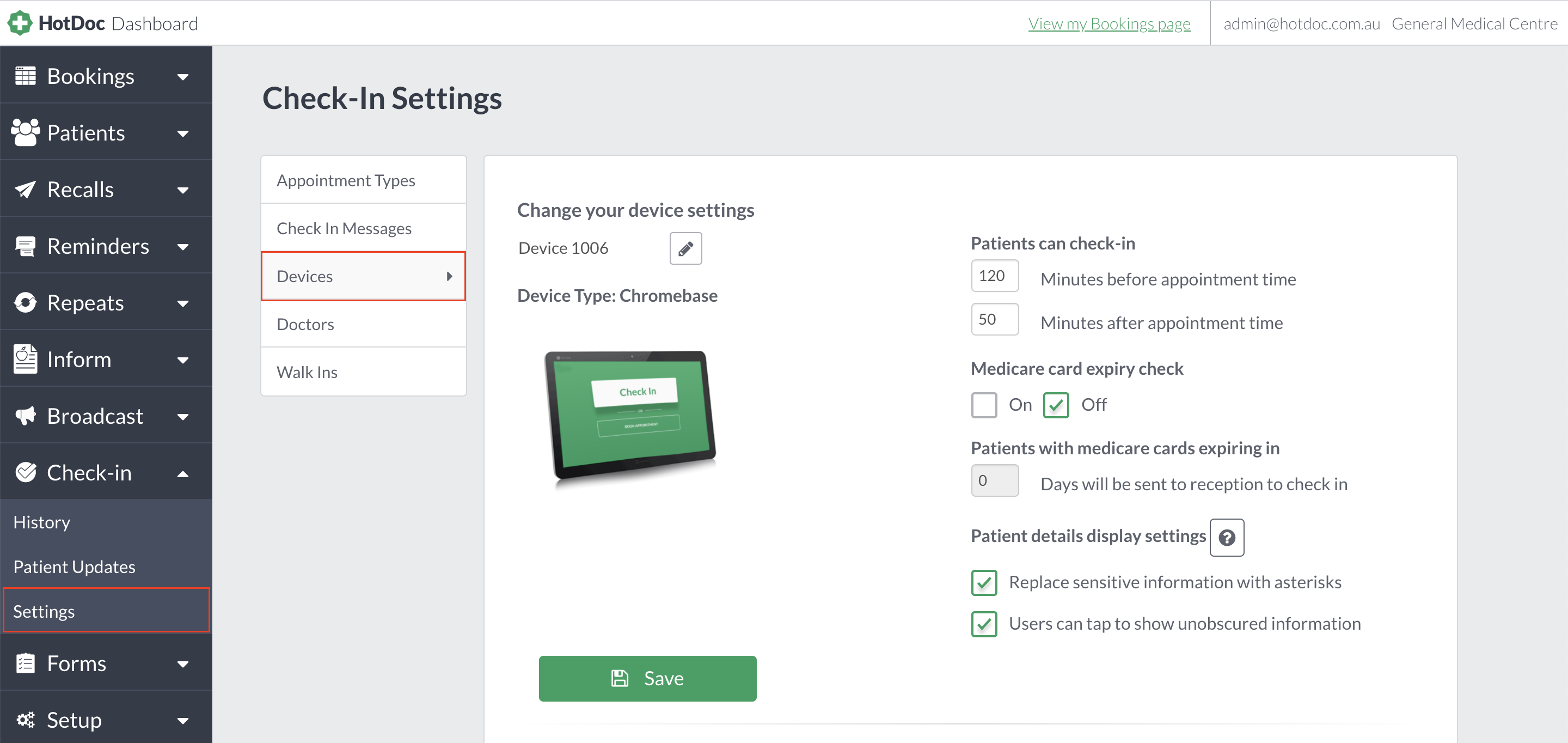Toggle Users can tap to show unobscured information
Image resolution: width=1568 pixels, height=743 pixels.
coord(984,624)
